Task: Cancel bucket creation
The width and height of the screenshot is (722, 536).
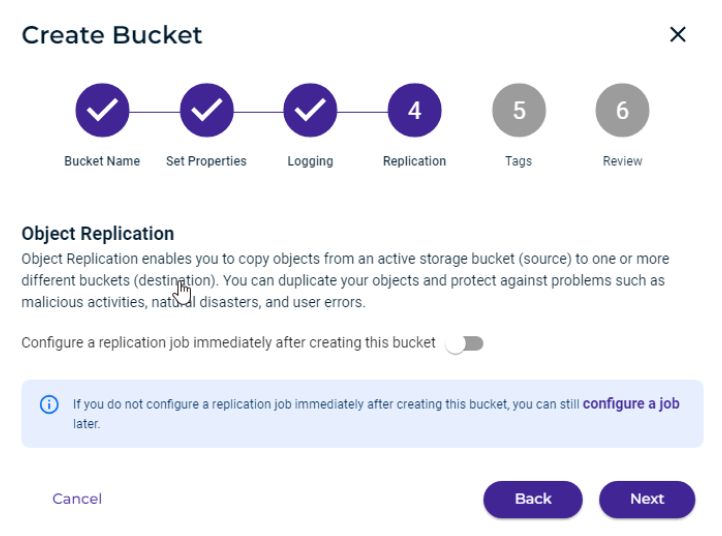Action: (x=77, y=499)
